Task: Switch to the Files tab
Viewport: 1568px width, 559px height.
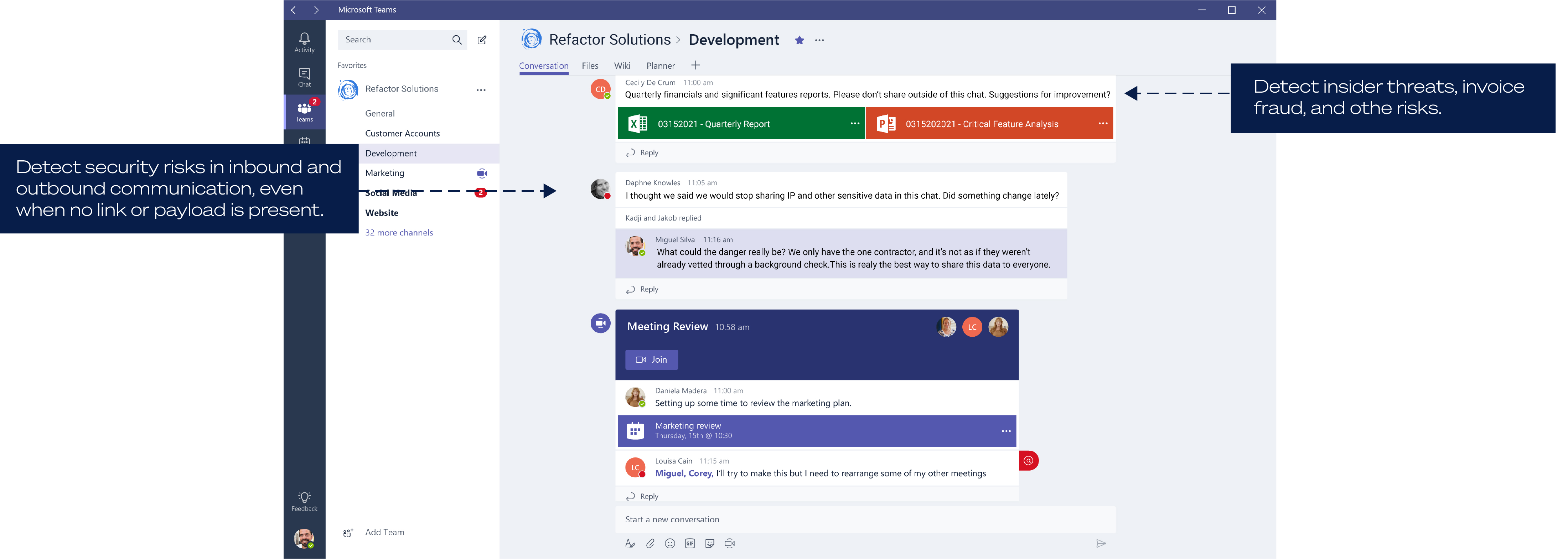Action: [x=590, y=66]
